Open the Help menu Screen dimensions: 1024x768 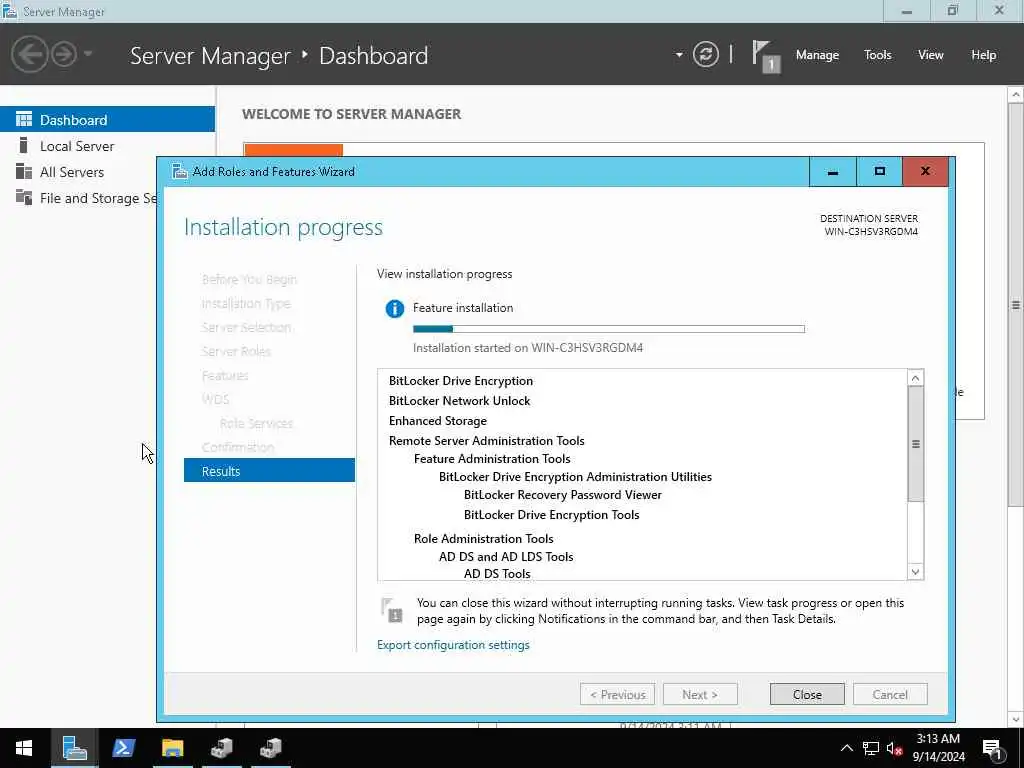click(983, 55)
